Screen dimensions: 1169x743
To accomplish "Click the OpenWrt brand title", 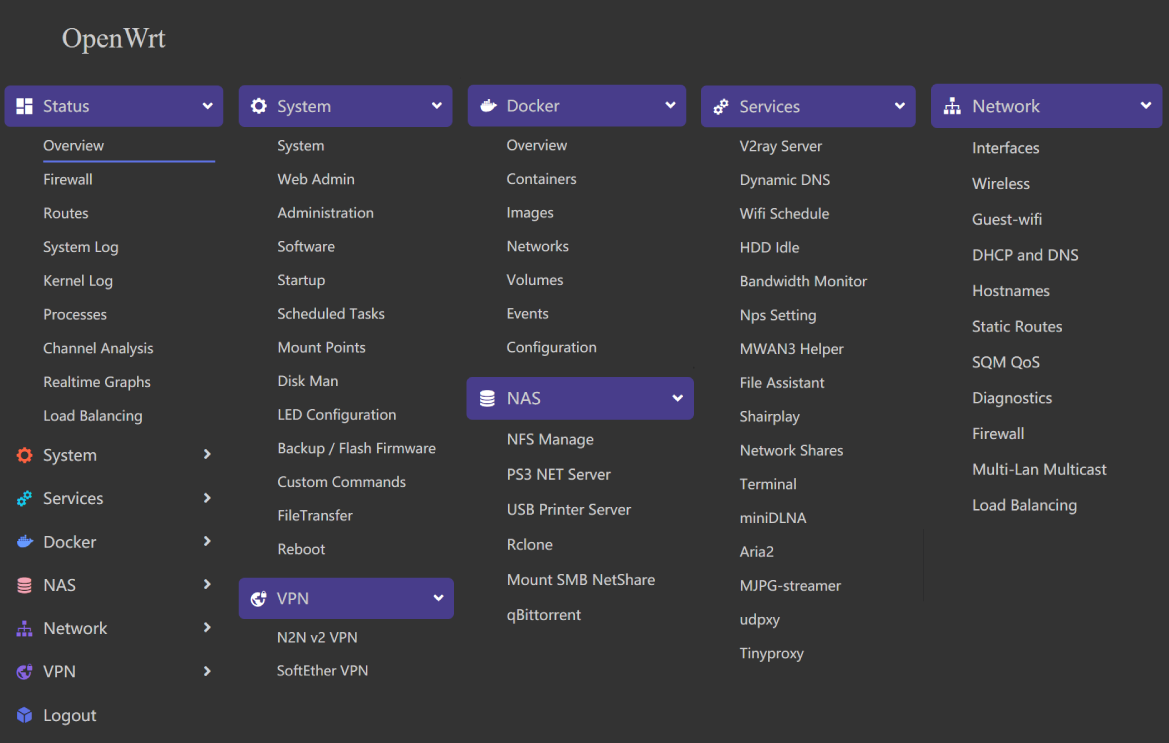I will click(113, 39).
